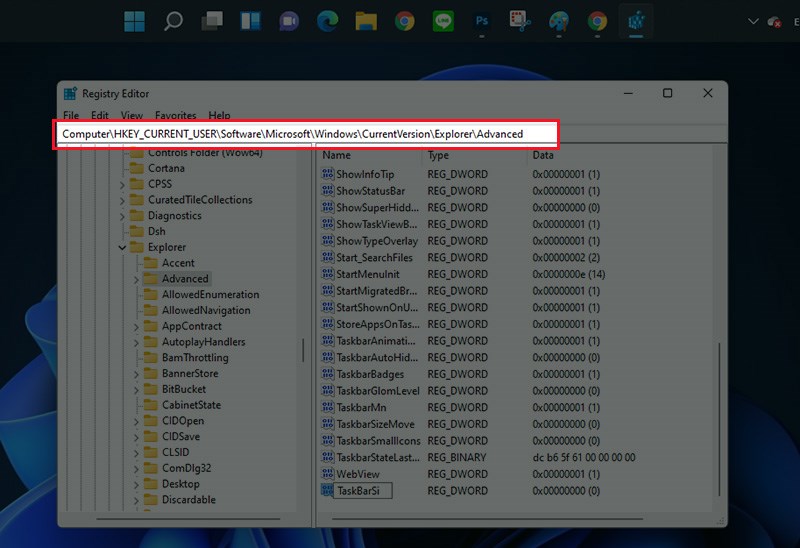Select the StartMenuInit registry value

[367, 274]
